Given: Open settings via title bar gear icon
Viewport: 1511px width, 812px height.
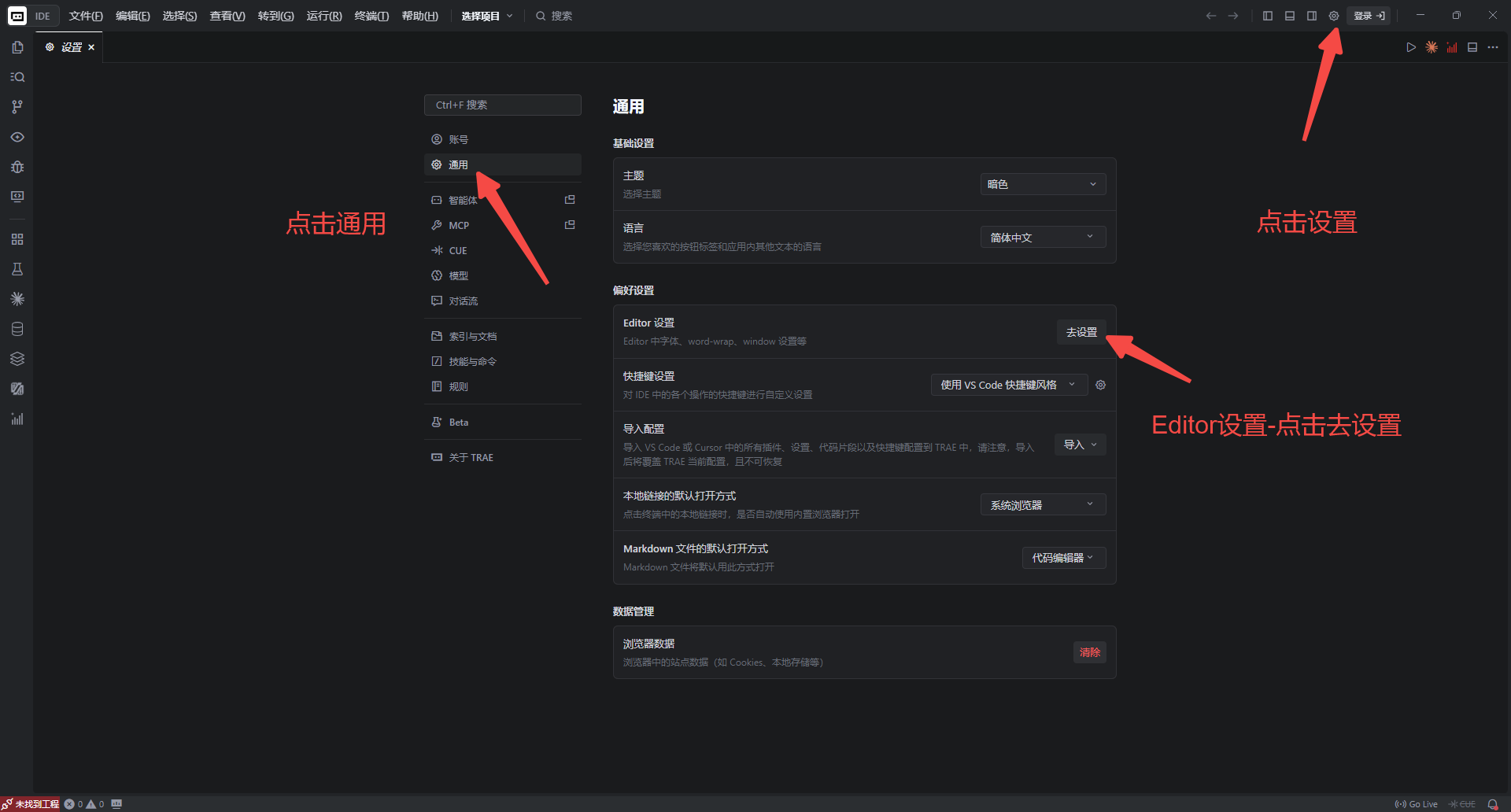Looking at the screenshot, I should click(x=1334, y=16).
